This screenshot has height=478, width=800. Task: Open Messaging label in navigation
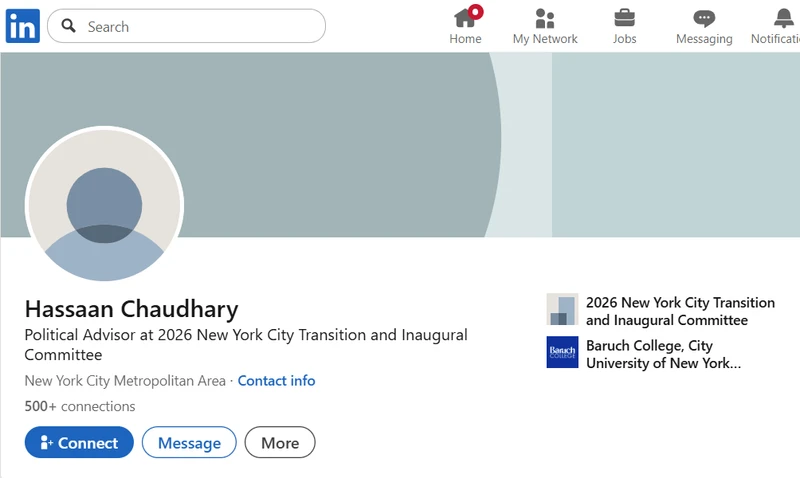704,39
